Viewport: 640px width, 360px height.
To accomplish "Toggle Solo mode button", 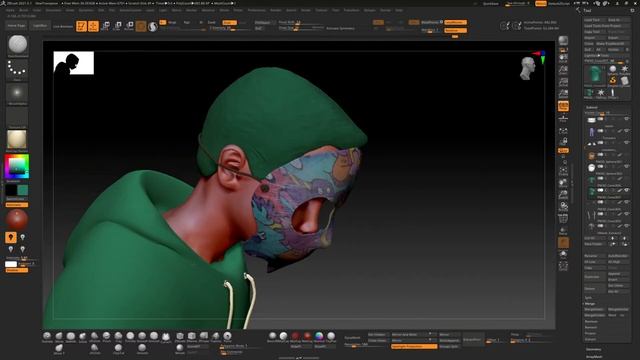I will 563,254.
